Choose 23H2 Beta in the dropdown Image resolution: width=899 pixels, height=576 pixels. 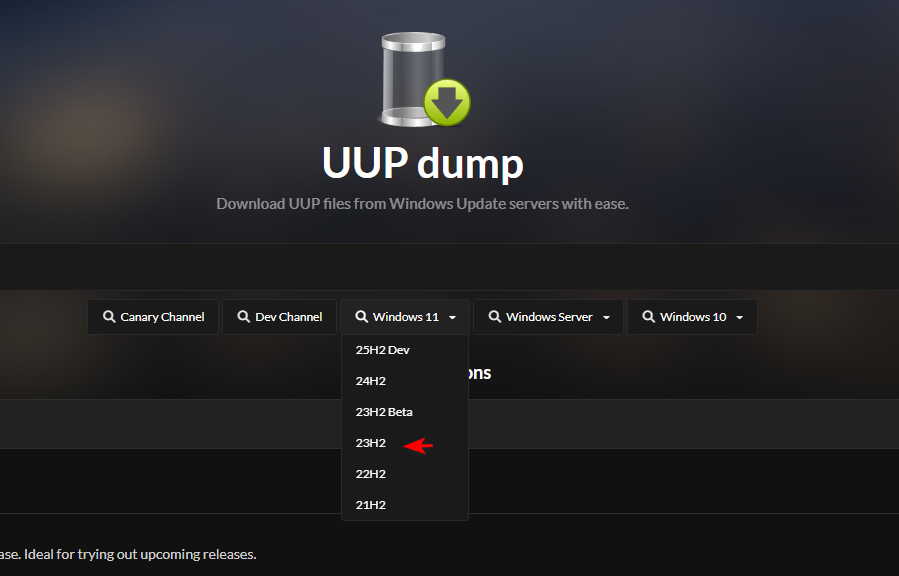[405, 412]
